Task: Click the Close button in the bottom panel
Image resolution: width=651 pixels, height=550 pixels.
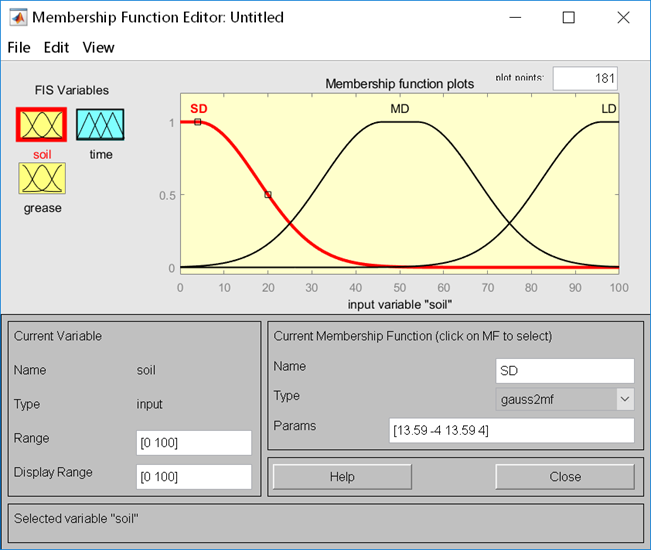Action: 565,477
